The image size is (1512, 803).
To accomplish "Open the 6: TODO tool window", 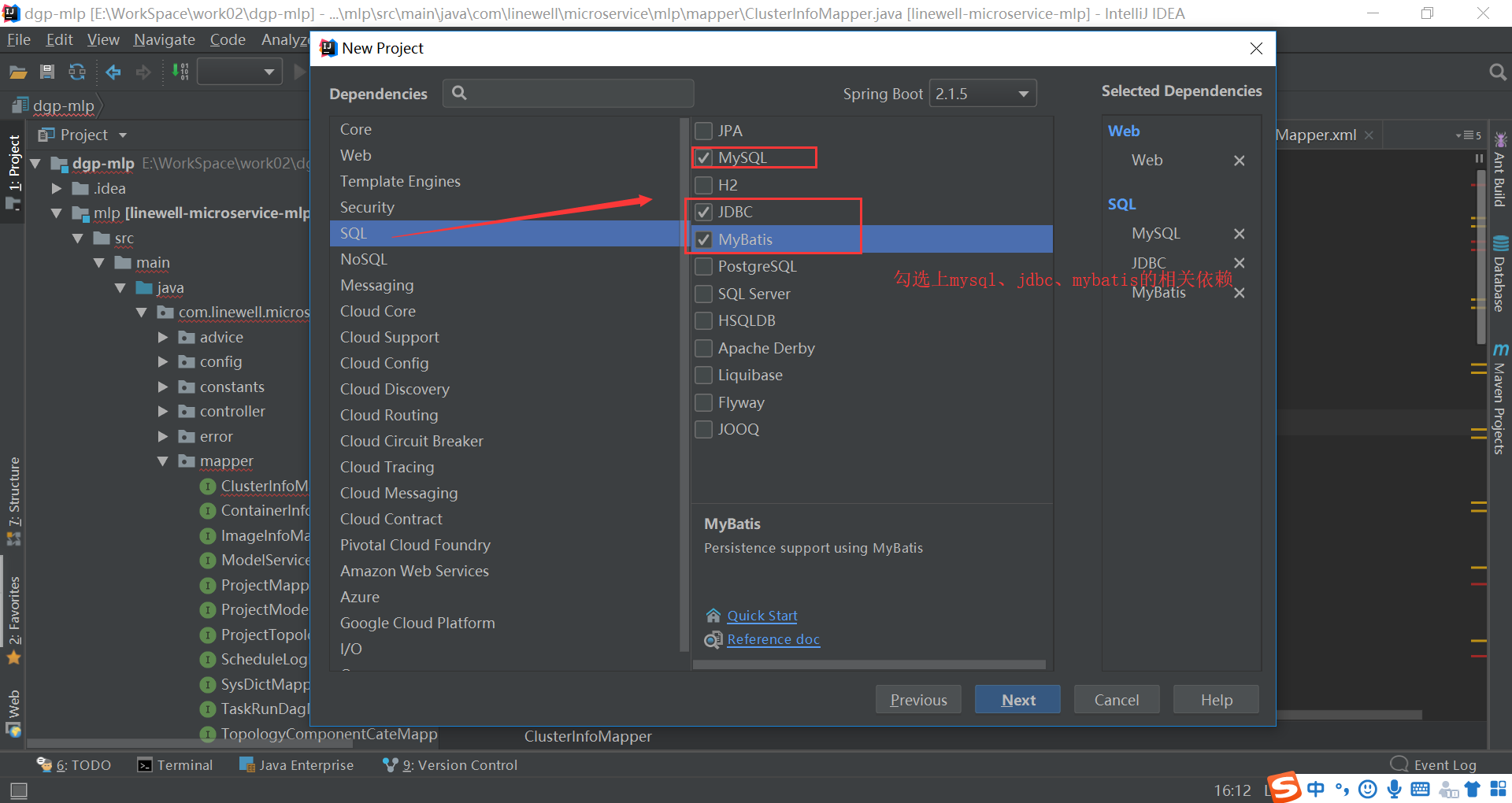I will pyautogui.click(x=74, y=765).
